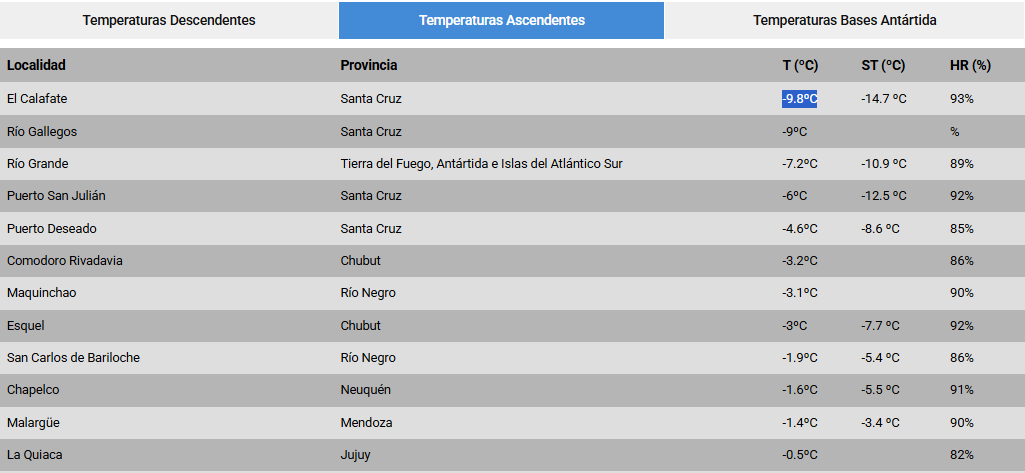Select San Carlos de Bariloche row
This screenshot has width=1025, height=473.
click(x=73, y=358)
